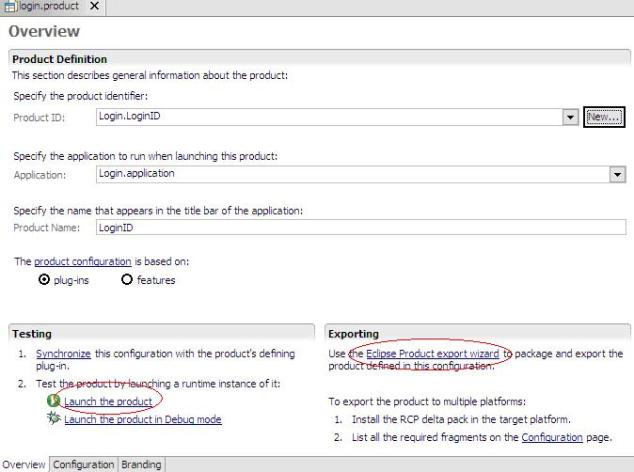Viewport: 634px width, 472px height.
Task: Click the New... button for Product ID
Action: click(x=604, y=117)
